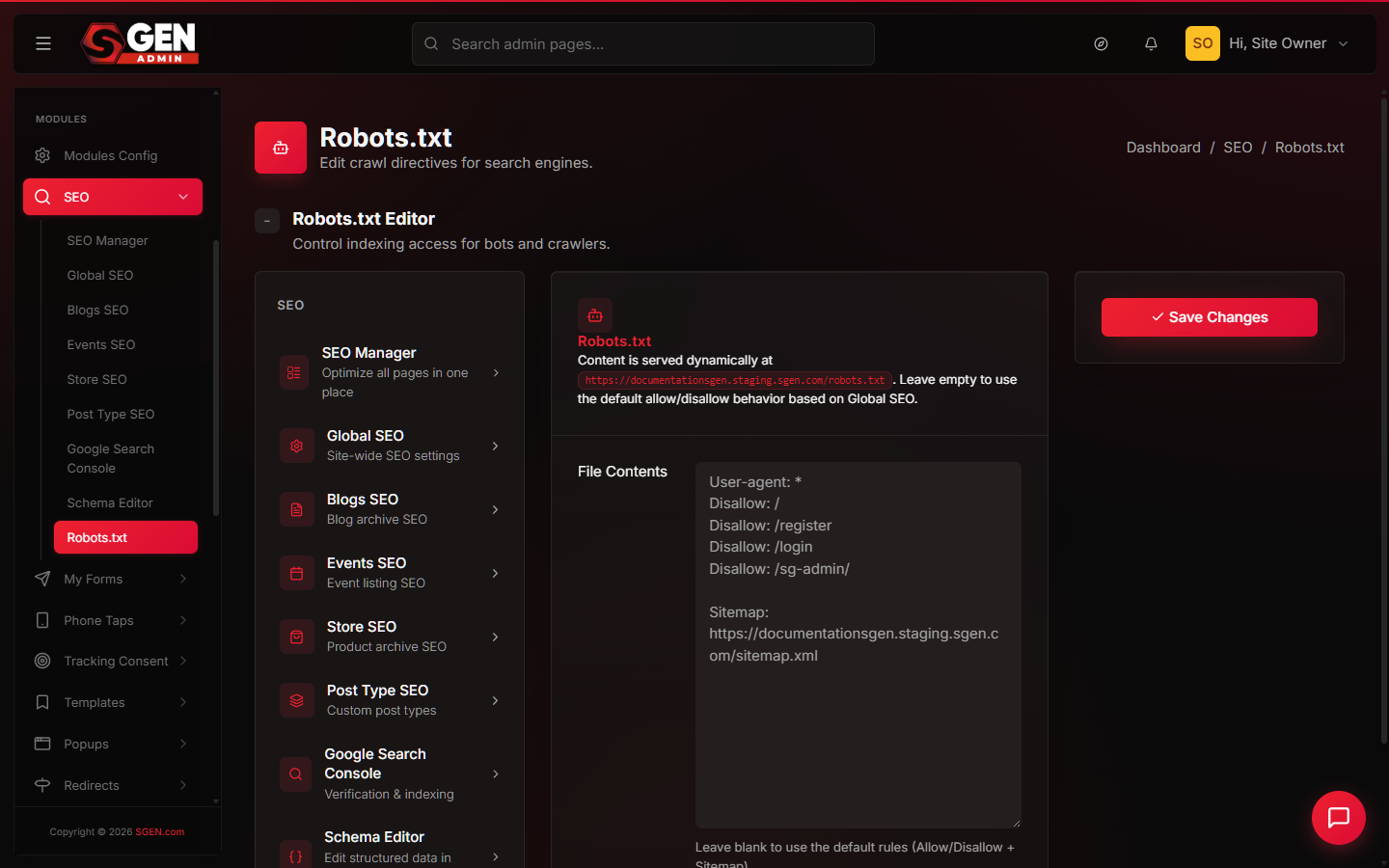Screen dimensions: 1389x868
Task: Go to Dashboard breadcrumb link
Action: coord(1163,148)
